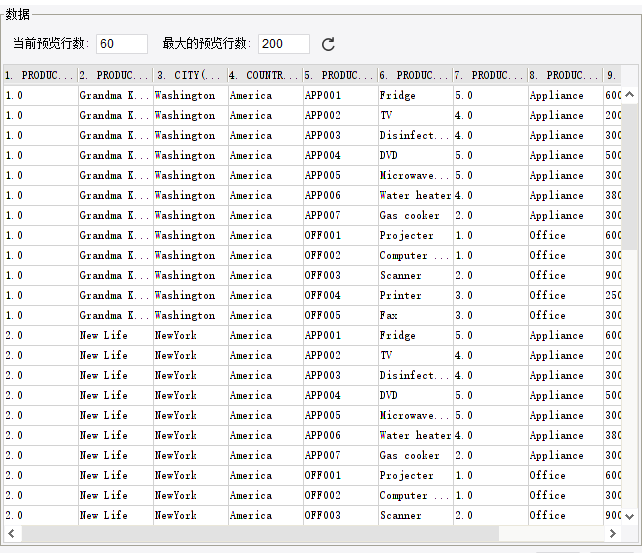Click Office cell in Washington OFF001 row
This screenshot has height=553, width=642.
point(565,236)
